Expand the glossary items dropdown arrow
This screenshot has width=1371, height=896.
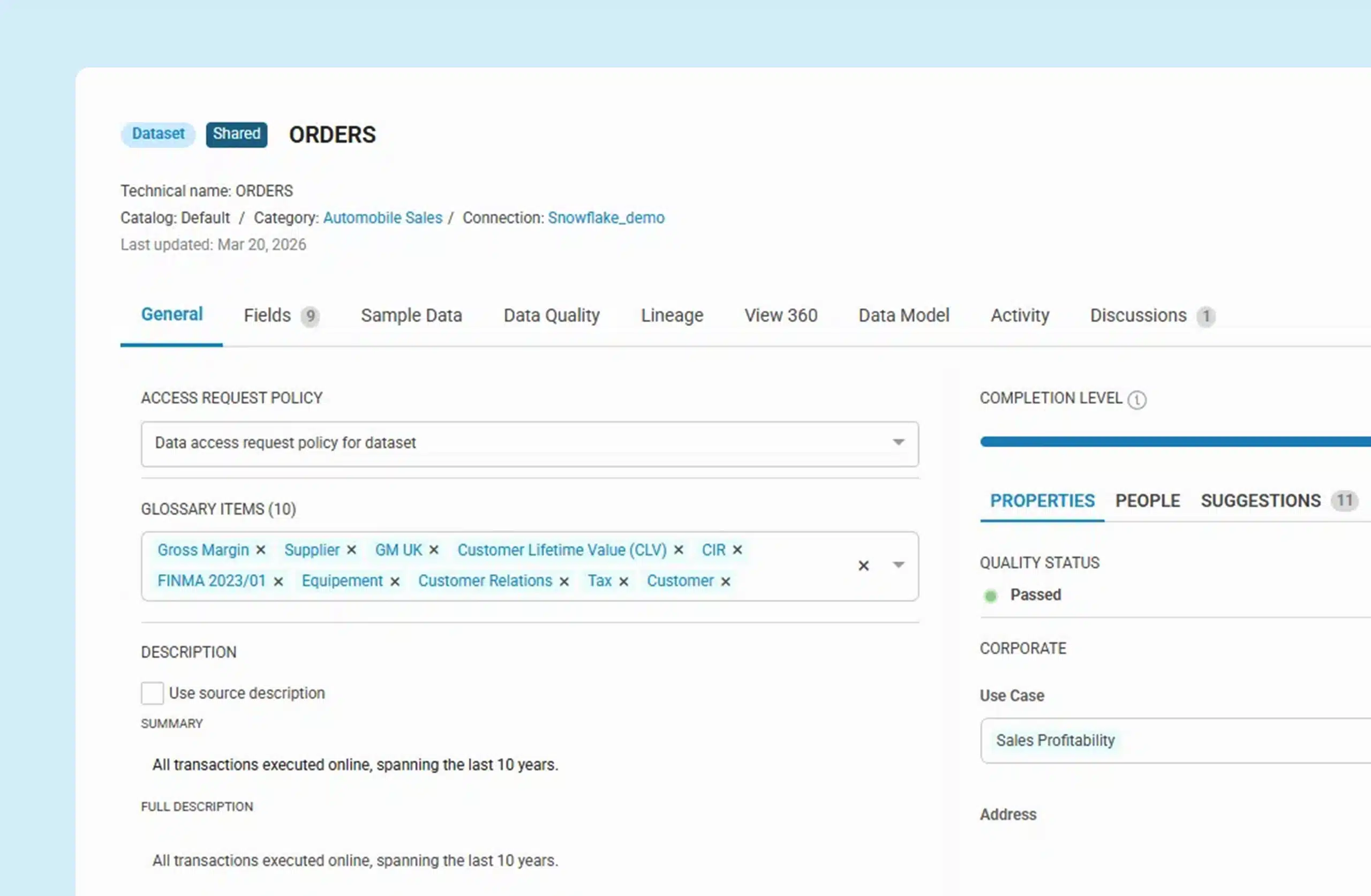pos(899,564)
